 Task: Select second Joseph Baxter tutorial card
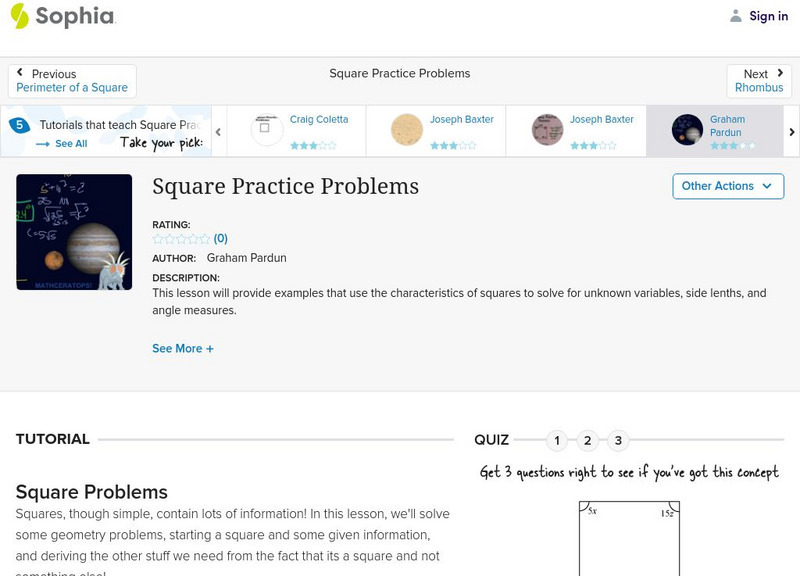click(x=575, y=130)
